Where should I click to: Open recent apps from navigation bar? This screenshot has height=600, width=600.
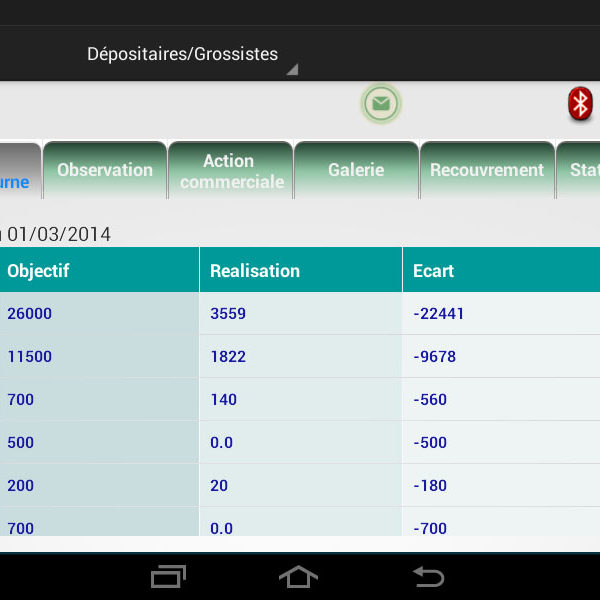coord(168,576)
